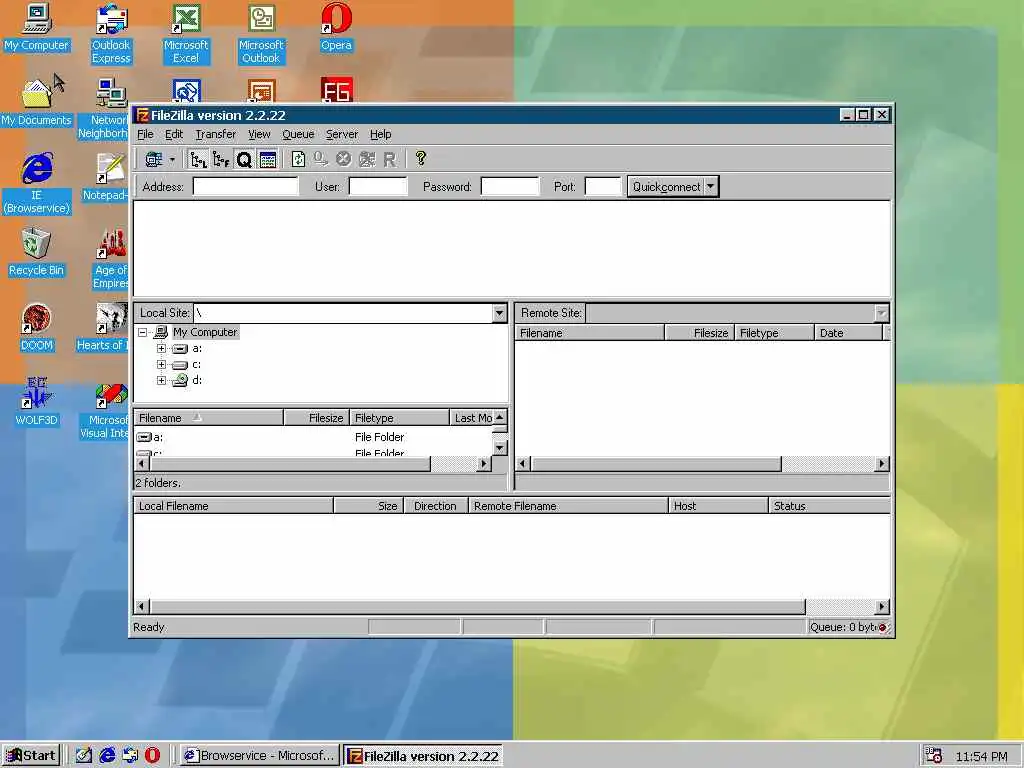Open the Server menu
Image resolution: width=1024 pixels, height=768 pixels.
pos(342,135)
